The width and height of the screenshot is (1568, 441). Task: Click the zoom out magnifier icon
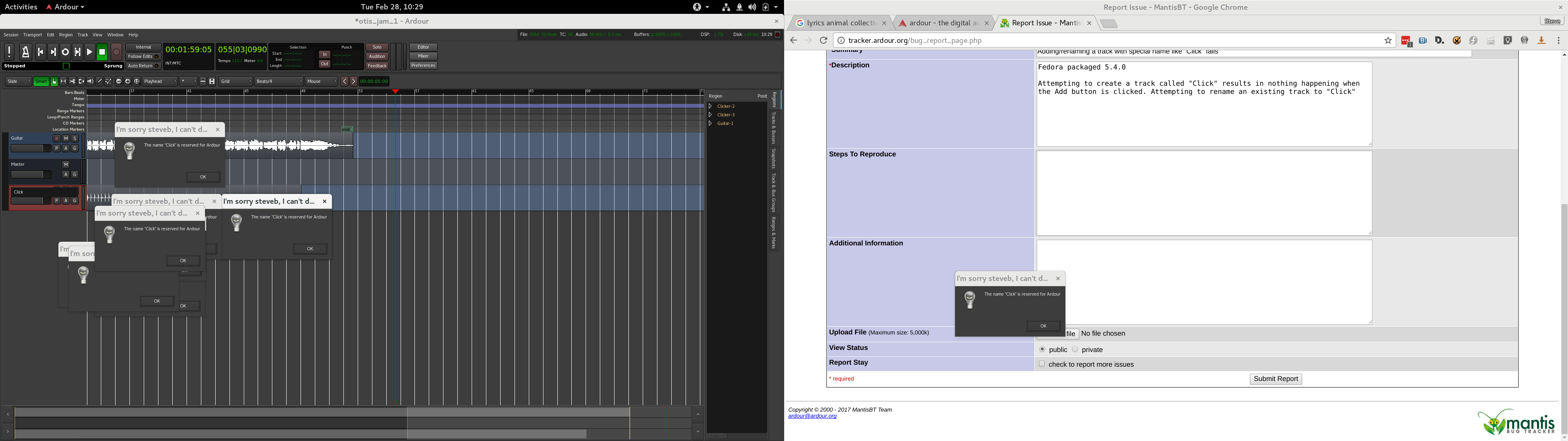click(119, 82)
